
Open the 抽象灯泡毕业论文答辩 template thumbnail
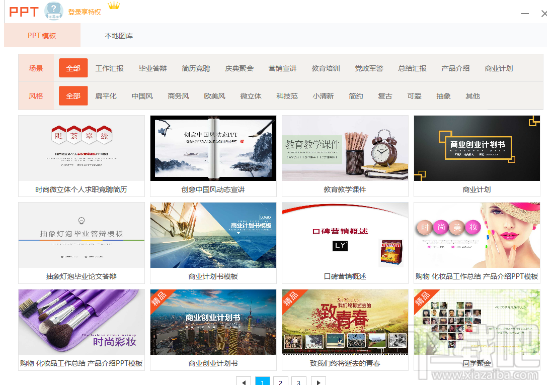point(81,235)
